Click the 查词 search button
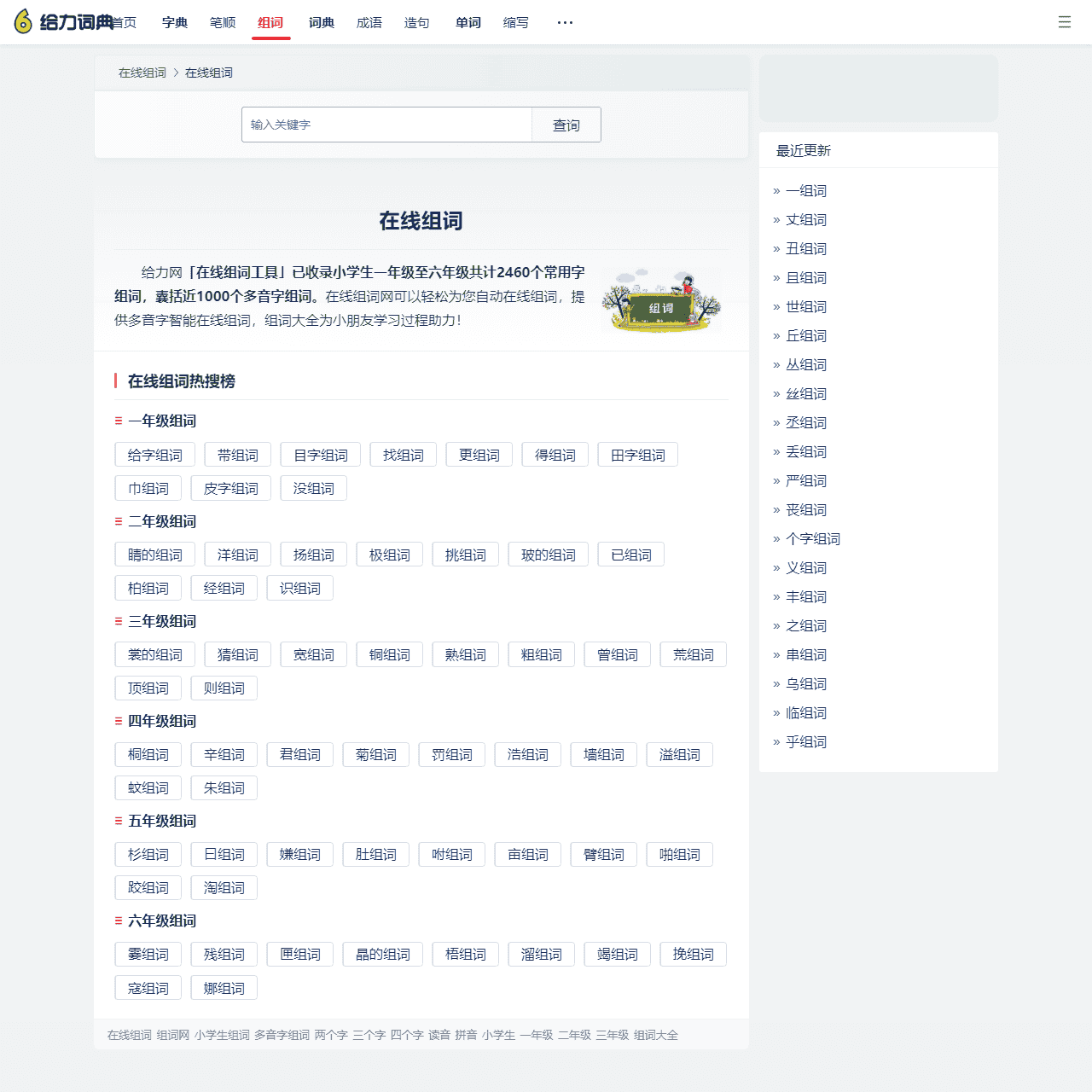Screen dimensions: 1092x1092 click(x=566, y=125)
